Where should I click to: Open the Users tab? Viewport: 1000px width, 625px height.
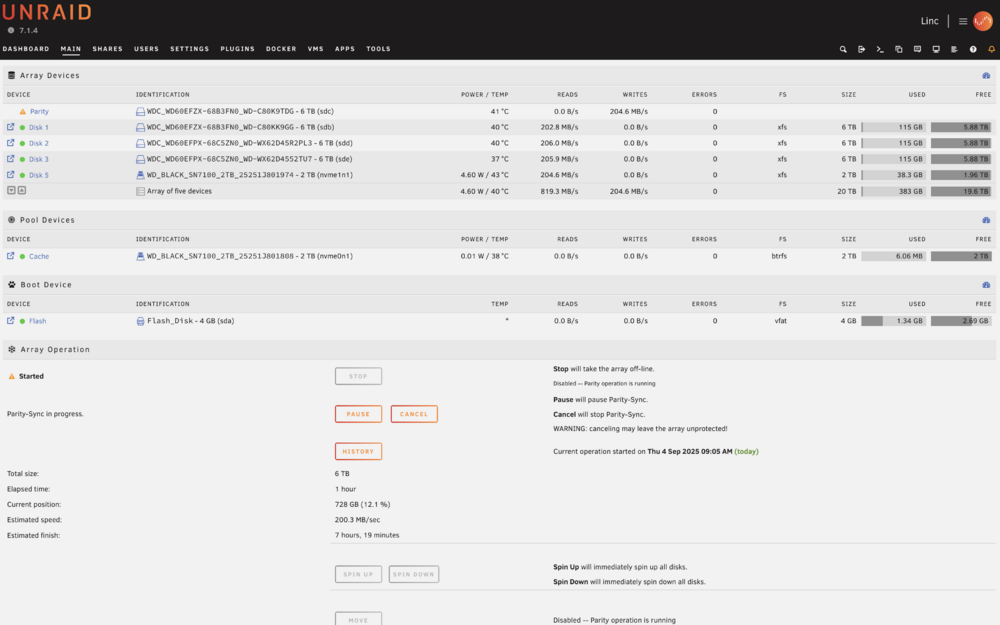(x=146, y=49)
